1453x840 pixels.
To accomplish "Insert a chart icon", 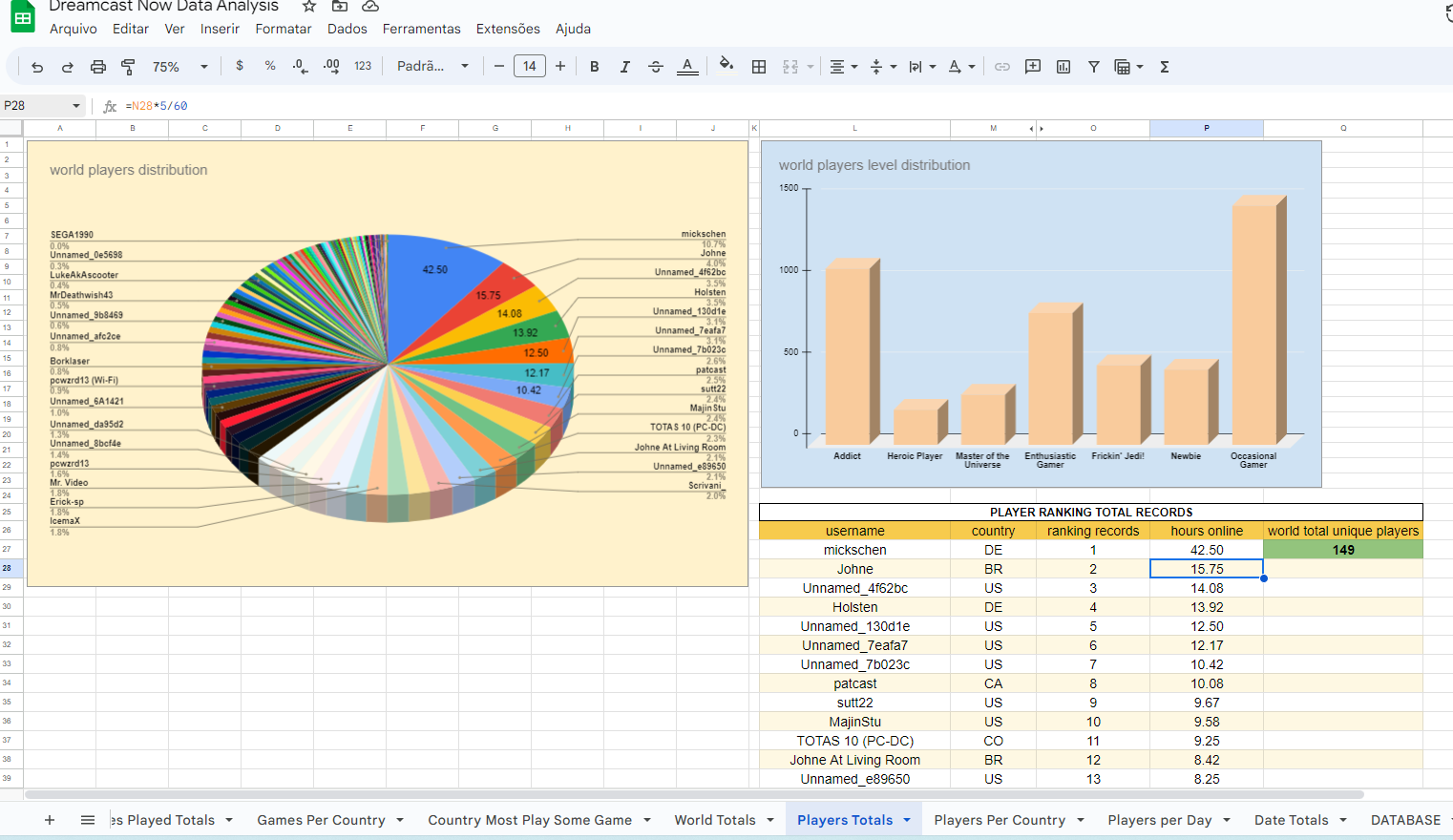I will (x=1063, y=67).
